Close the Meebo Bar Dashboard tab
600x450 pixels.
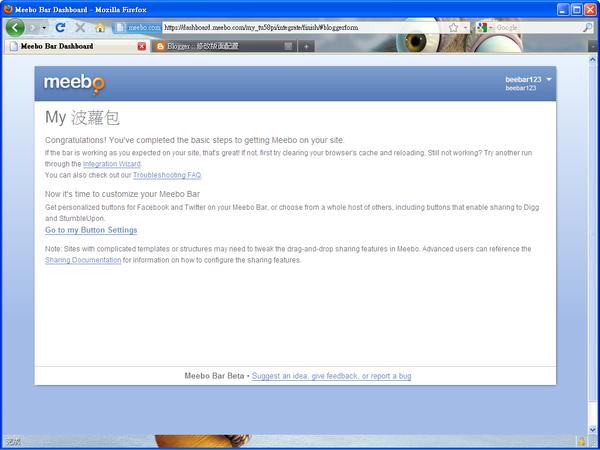(142, 46)
